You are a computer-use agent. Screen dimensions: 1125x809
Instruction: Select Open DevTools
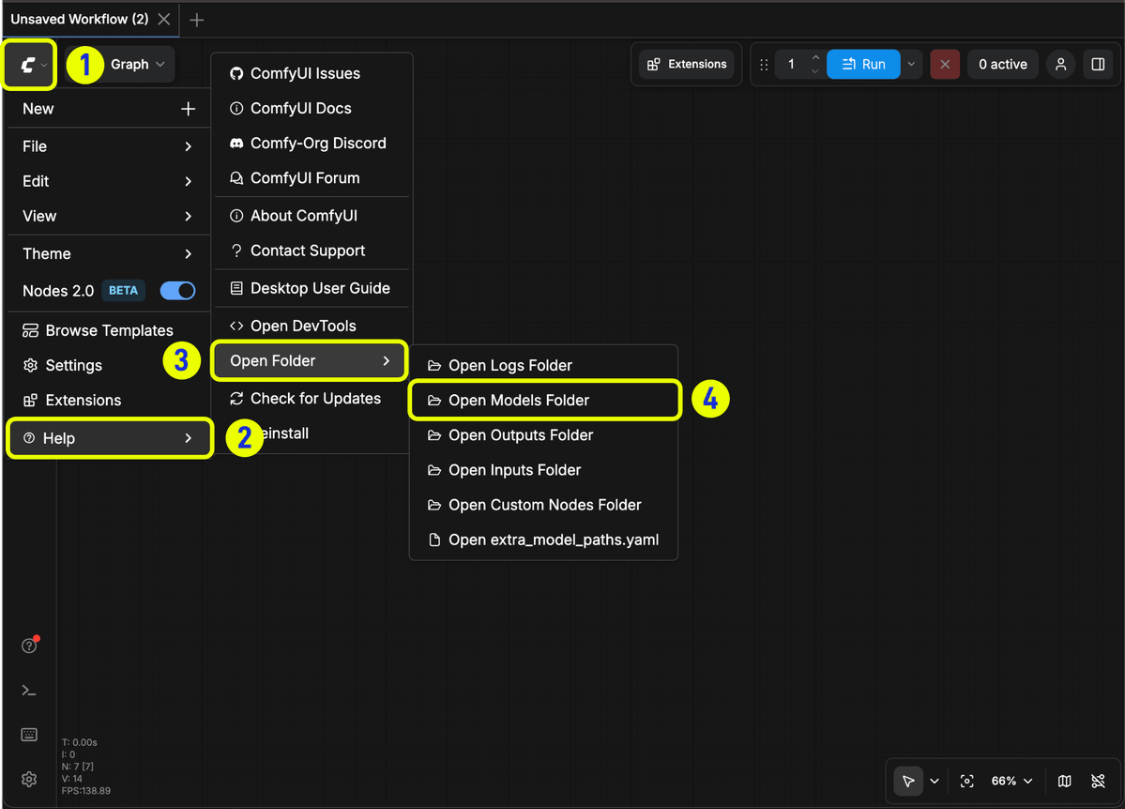pyautogui.click(x=311, y=326)
